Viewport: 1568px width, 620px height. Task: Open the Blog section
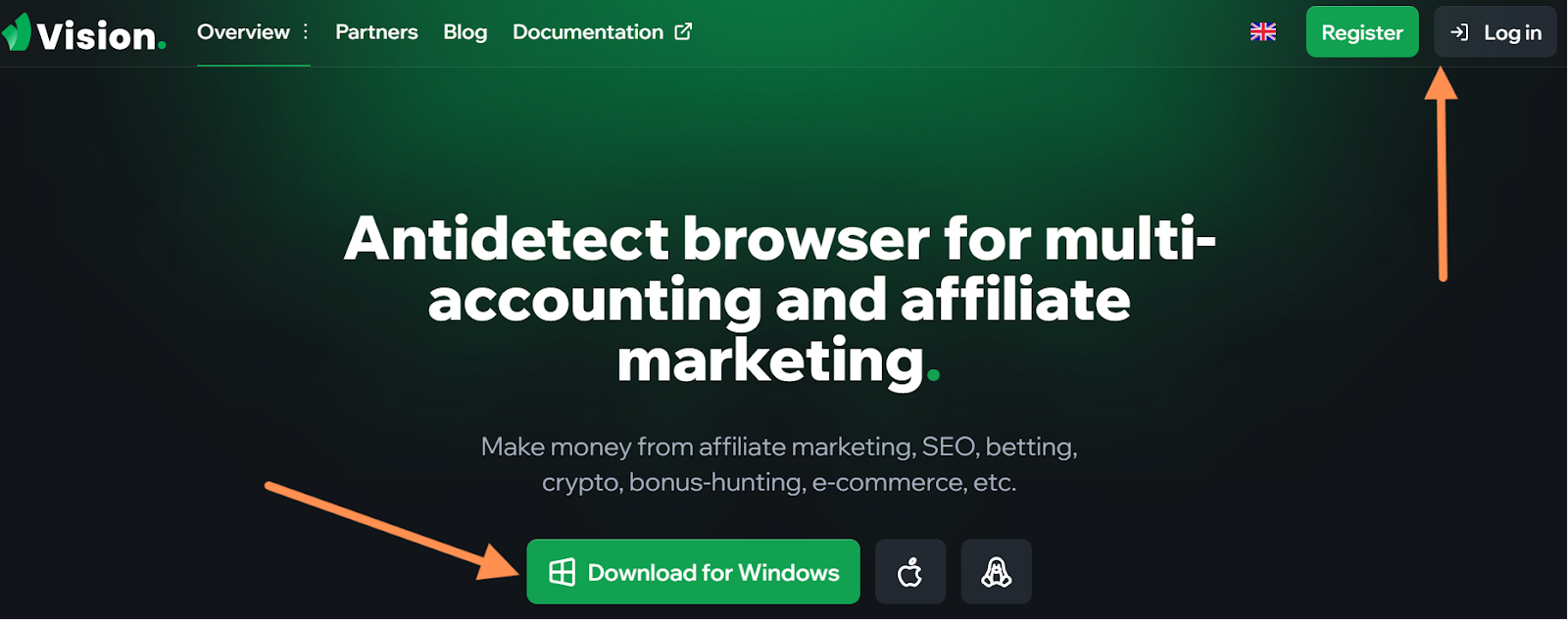(x=465, y=31)
